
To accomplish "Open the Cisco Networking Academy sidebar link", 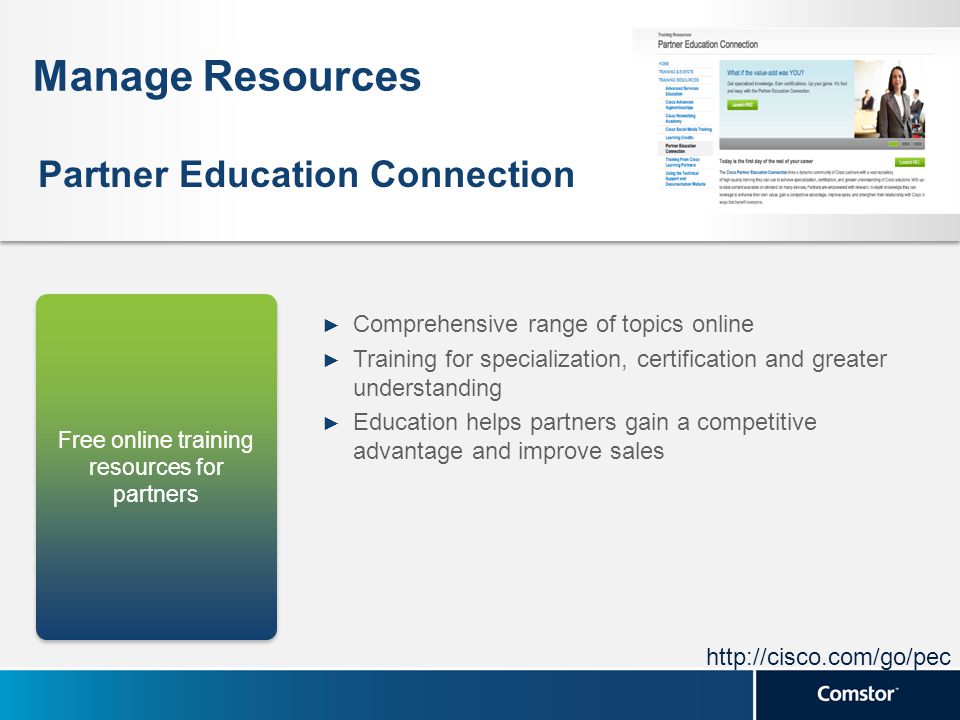I will click(x=680, y=118).
